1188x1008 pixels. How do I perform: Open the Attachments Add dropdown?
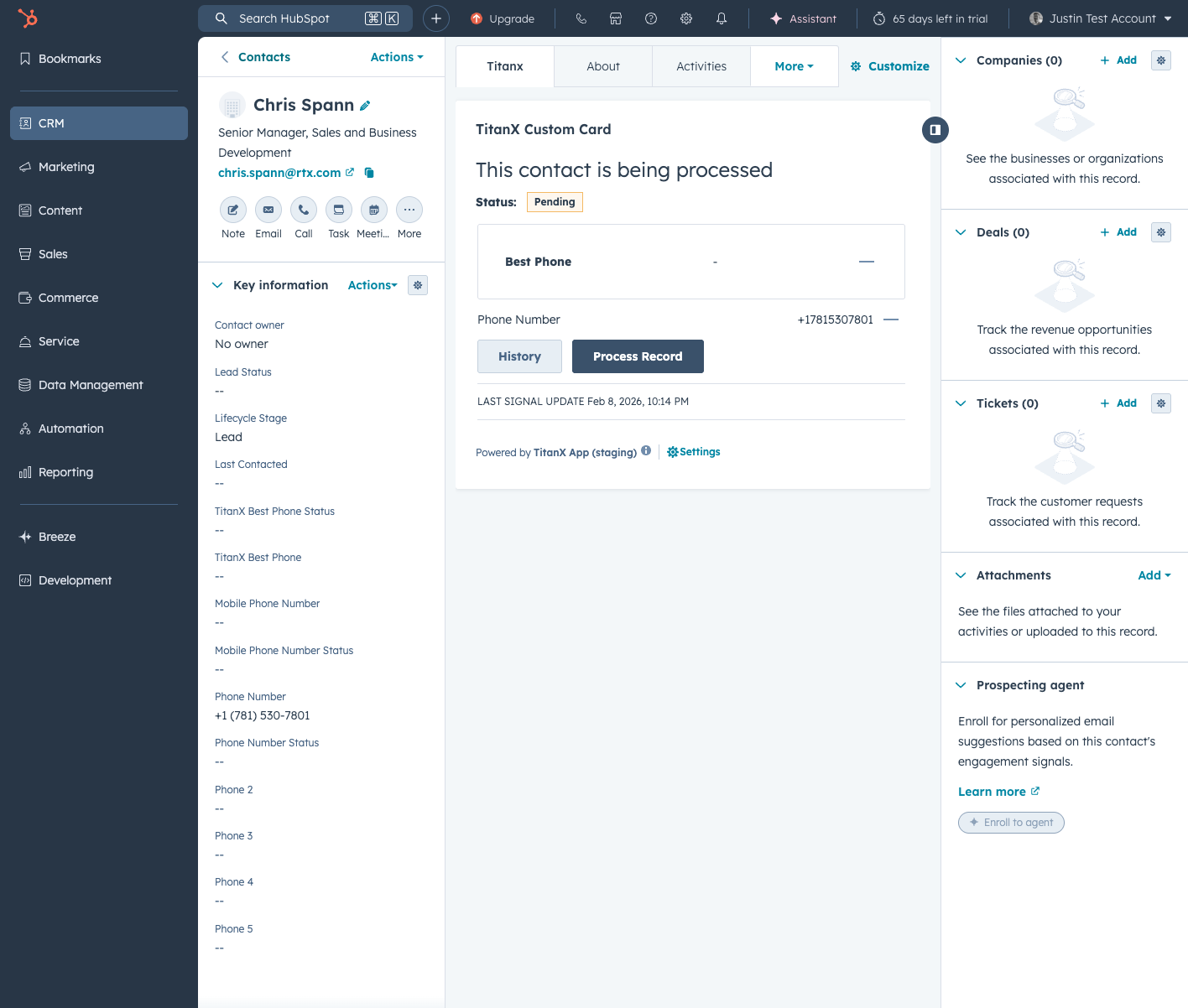[1154, 575]
